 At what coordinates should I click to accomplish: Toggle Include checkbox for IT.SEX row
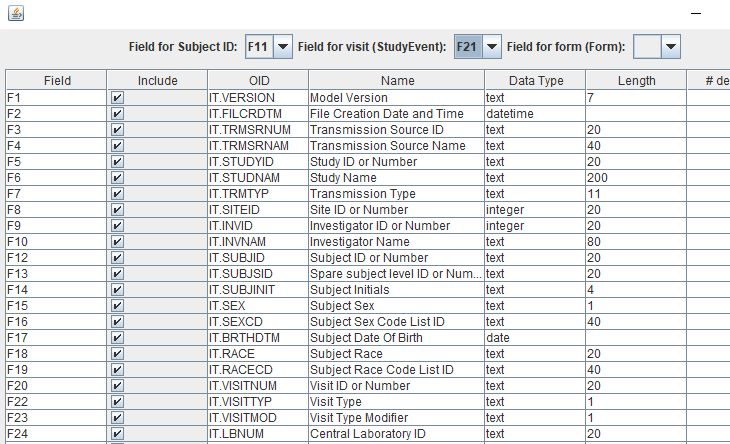tap(118, 306)
